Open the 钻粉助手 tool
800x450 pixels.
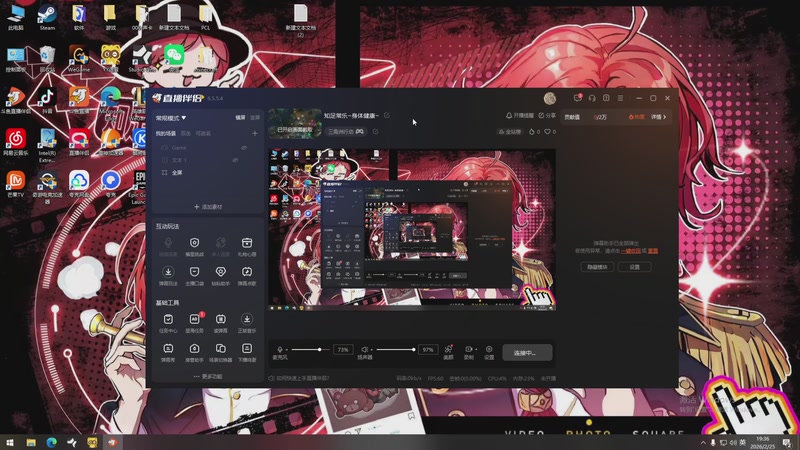point(220,276)
